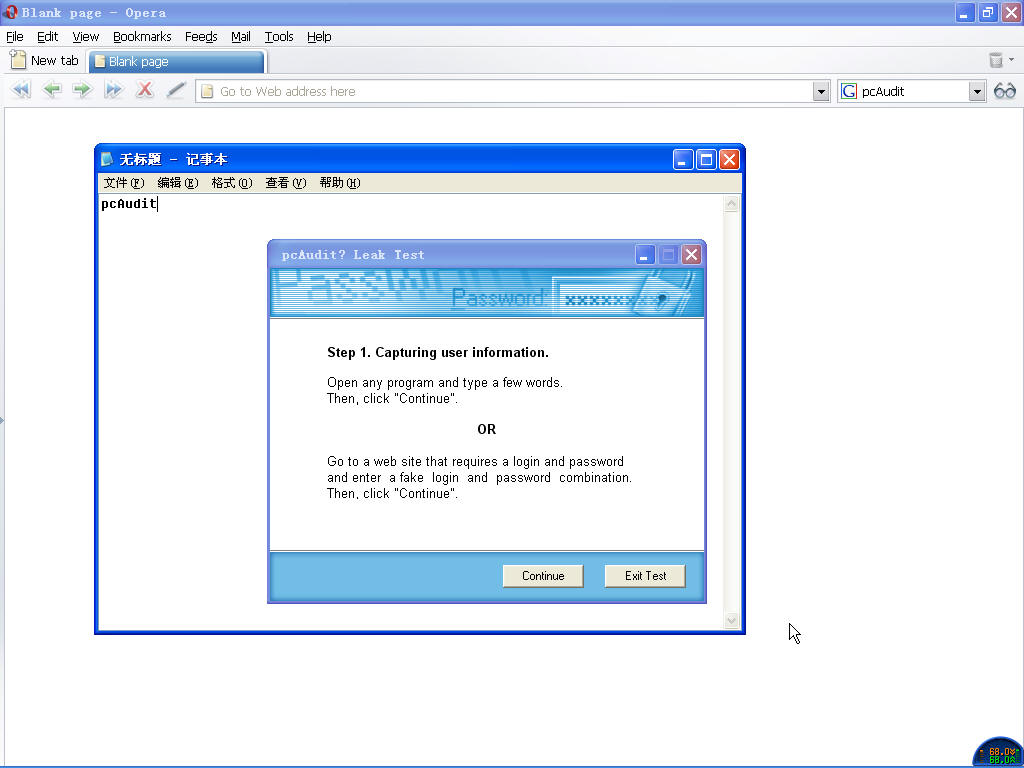Close the pcAudit Leak Test dialog
Screen dimensions: 1024x768
point(692,255)
